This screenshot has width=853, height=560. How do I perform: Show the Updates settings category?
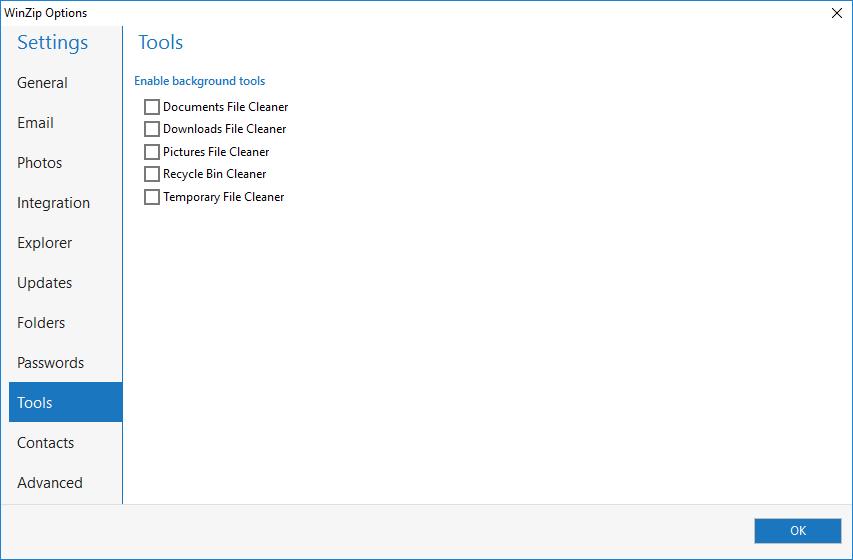65,283
